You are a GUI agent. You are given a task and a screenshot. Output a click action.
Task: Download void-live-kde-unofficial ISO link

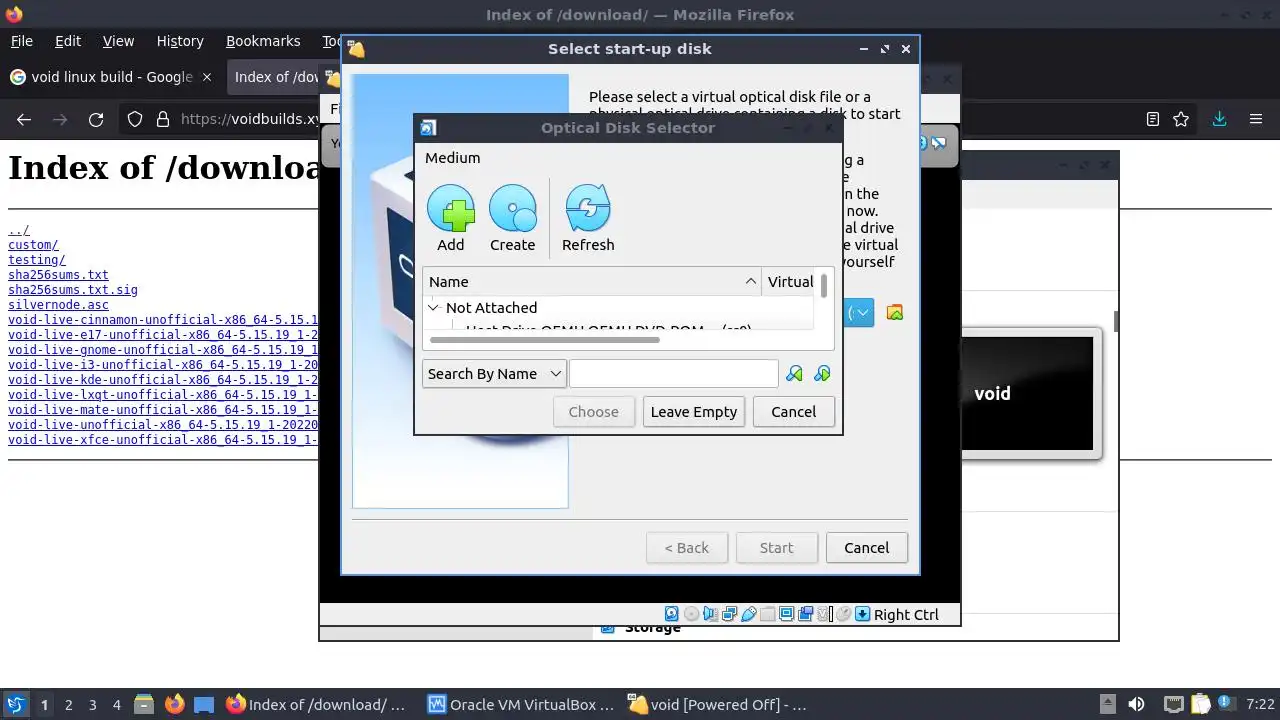(163, 380)
